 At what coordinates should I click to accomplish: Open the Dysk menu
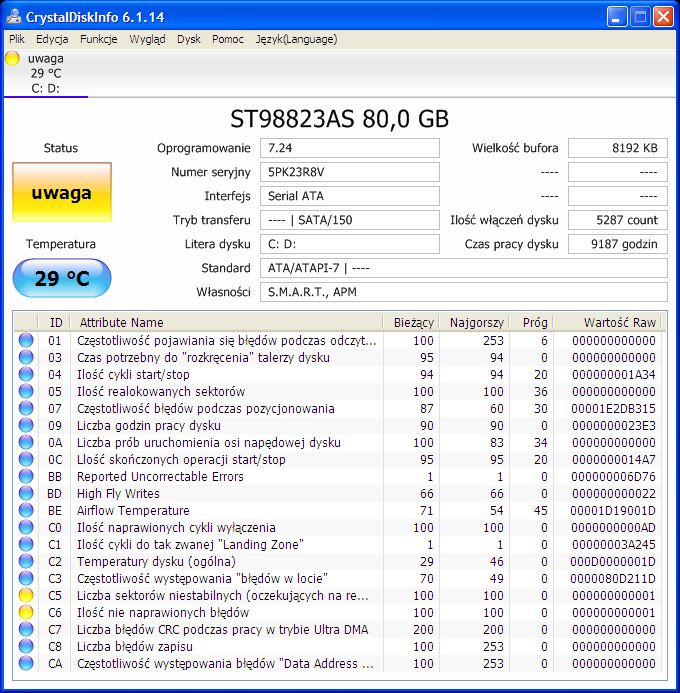189,39
